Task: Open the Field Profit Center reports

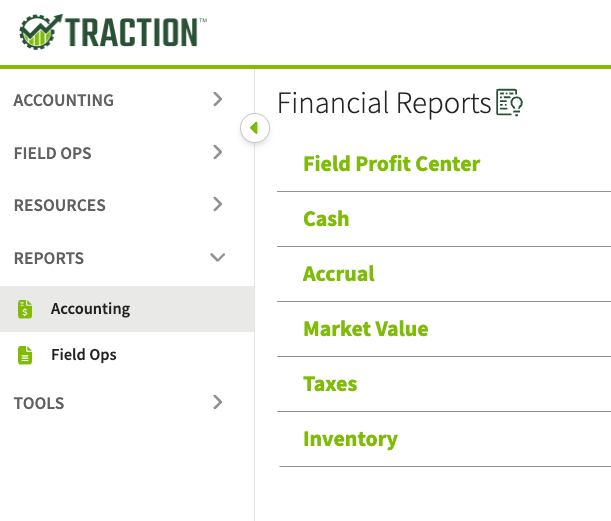Action: click(392, 164)
